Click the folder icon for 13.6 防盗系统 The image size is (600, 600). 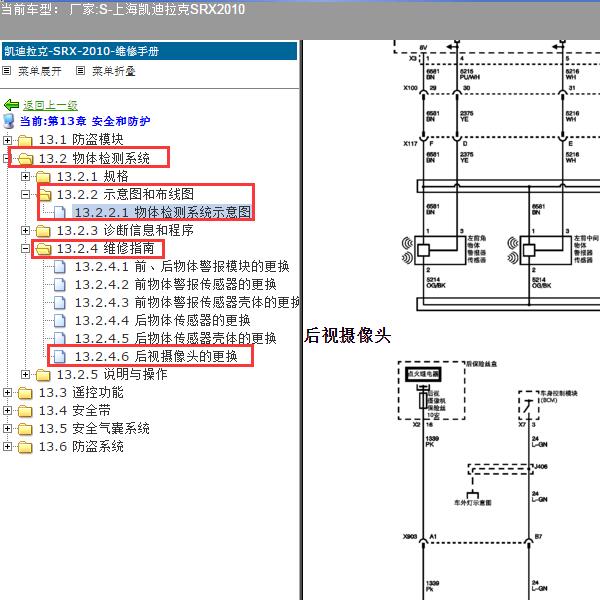pos(25,447)
